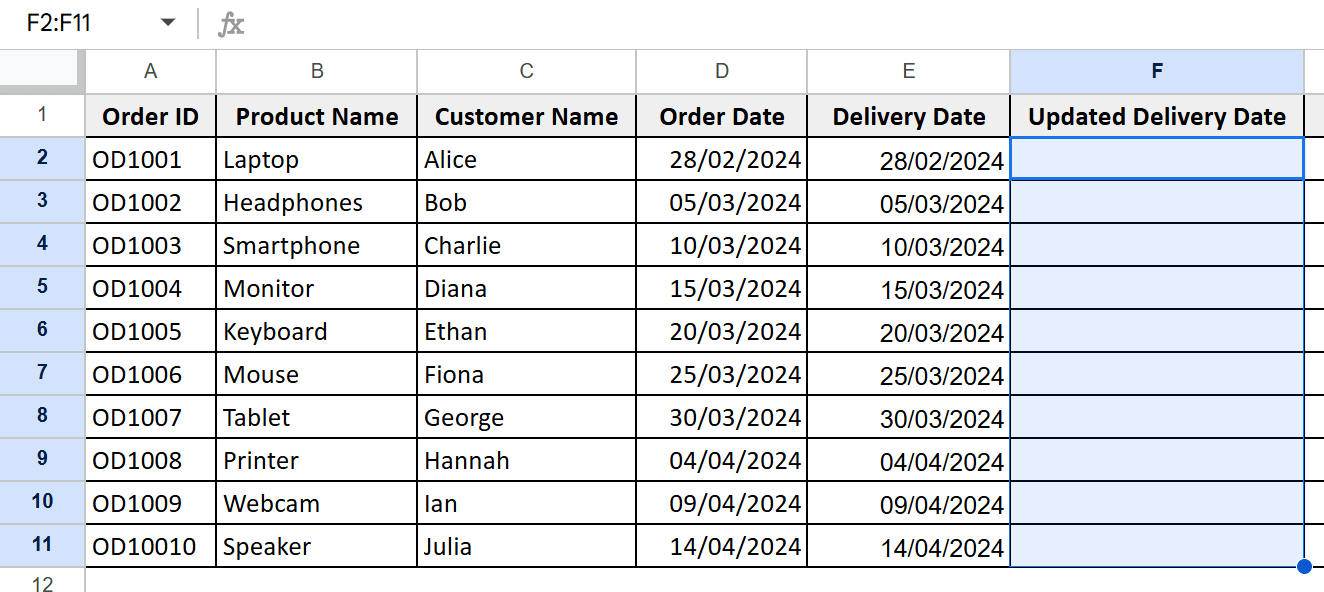Select Order Date 25/03/2024 cell
Viewport: 1324px width, 592px height.
(721, 374)
